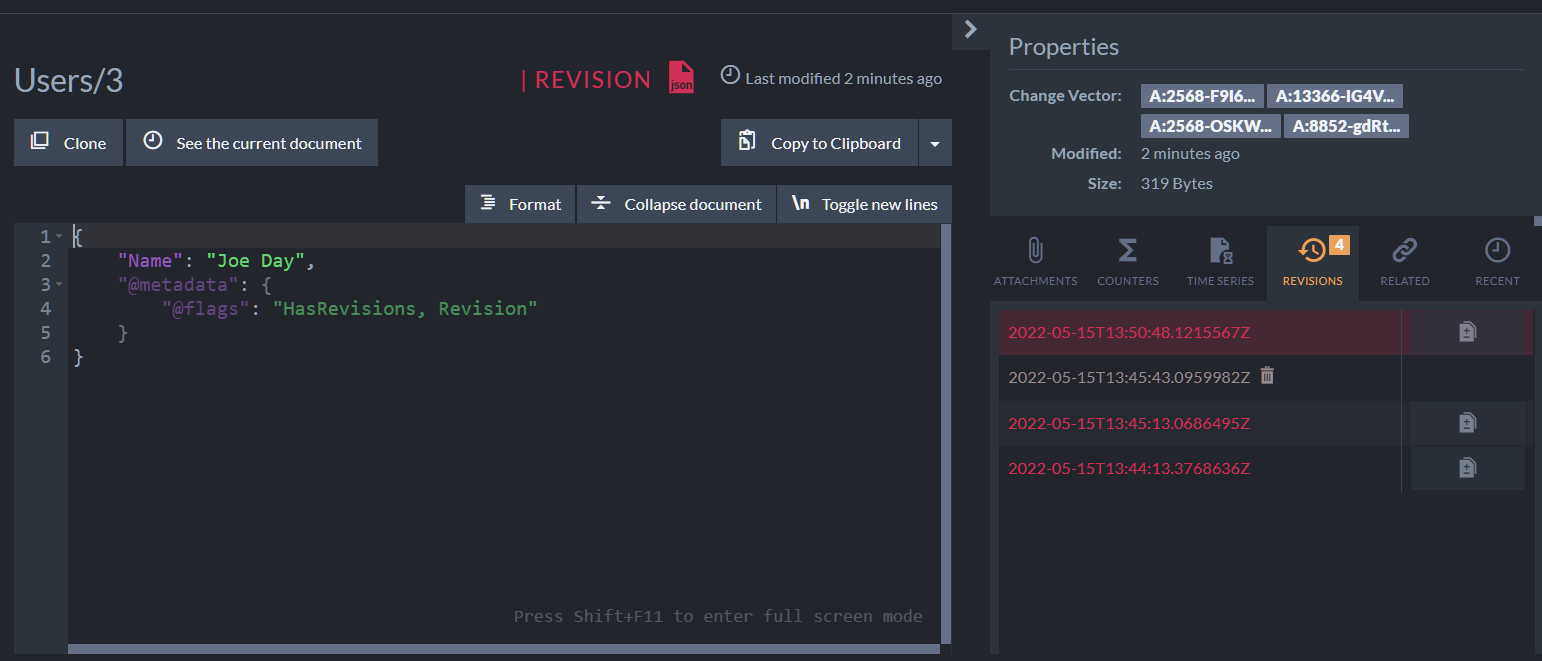Switch to Time Series tab
The width and height of the screenshot is (1542, 661).
coord(1220,262)
